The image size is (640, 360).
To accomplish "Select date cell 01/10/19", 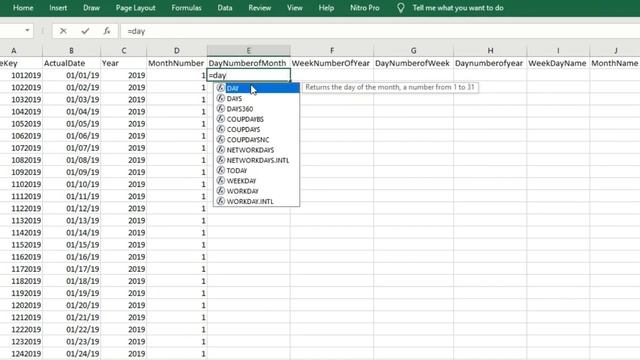I will pyautogui.click(x=71, y=184).
